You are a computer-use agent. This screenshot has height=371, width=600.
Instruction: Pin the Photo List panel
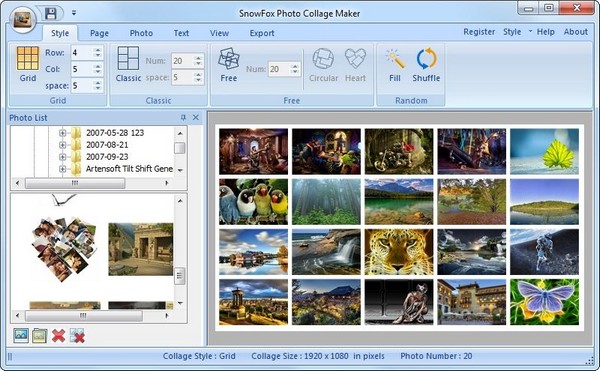(183, 117)
